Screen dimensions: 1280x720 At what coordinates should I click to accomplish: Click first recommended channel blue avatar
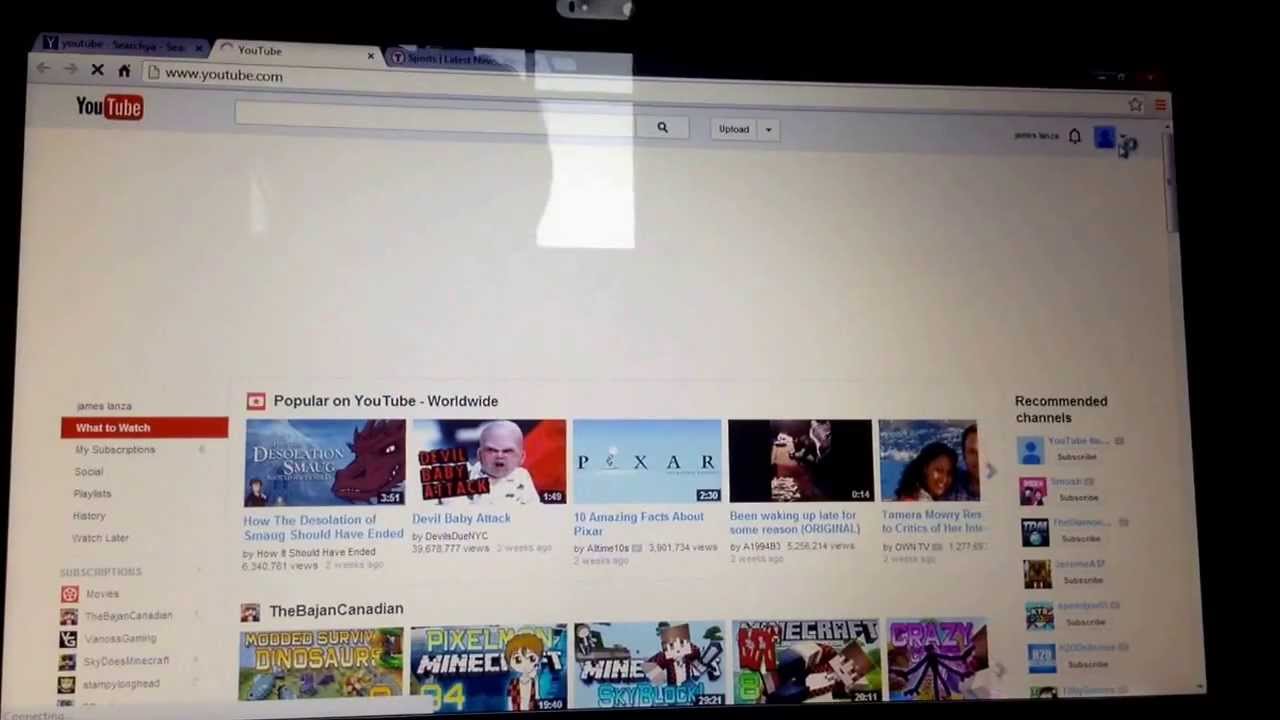coord(1031,450)
